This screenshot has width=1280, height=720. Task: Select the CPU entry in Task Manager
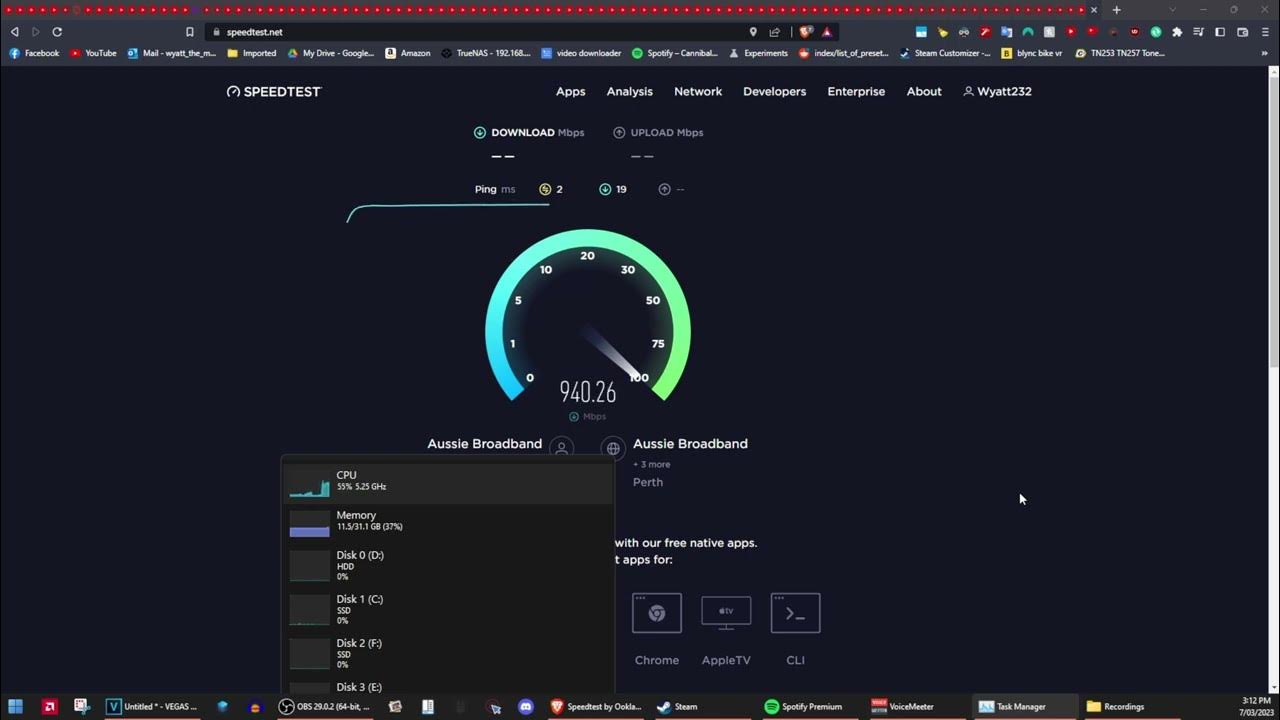coord(448,482)
